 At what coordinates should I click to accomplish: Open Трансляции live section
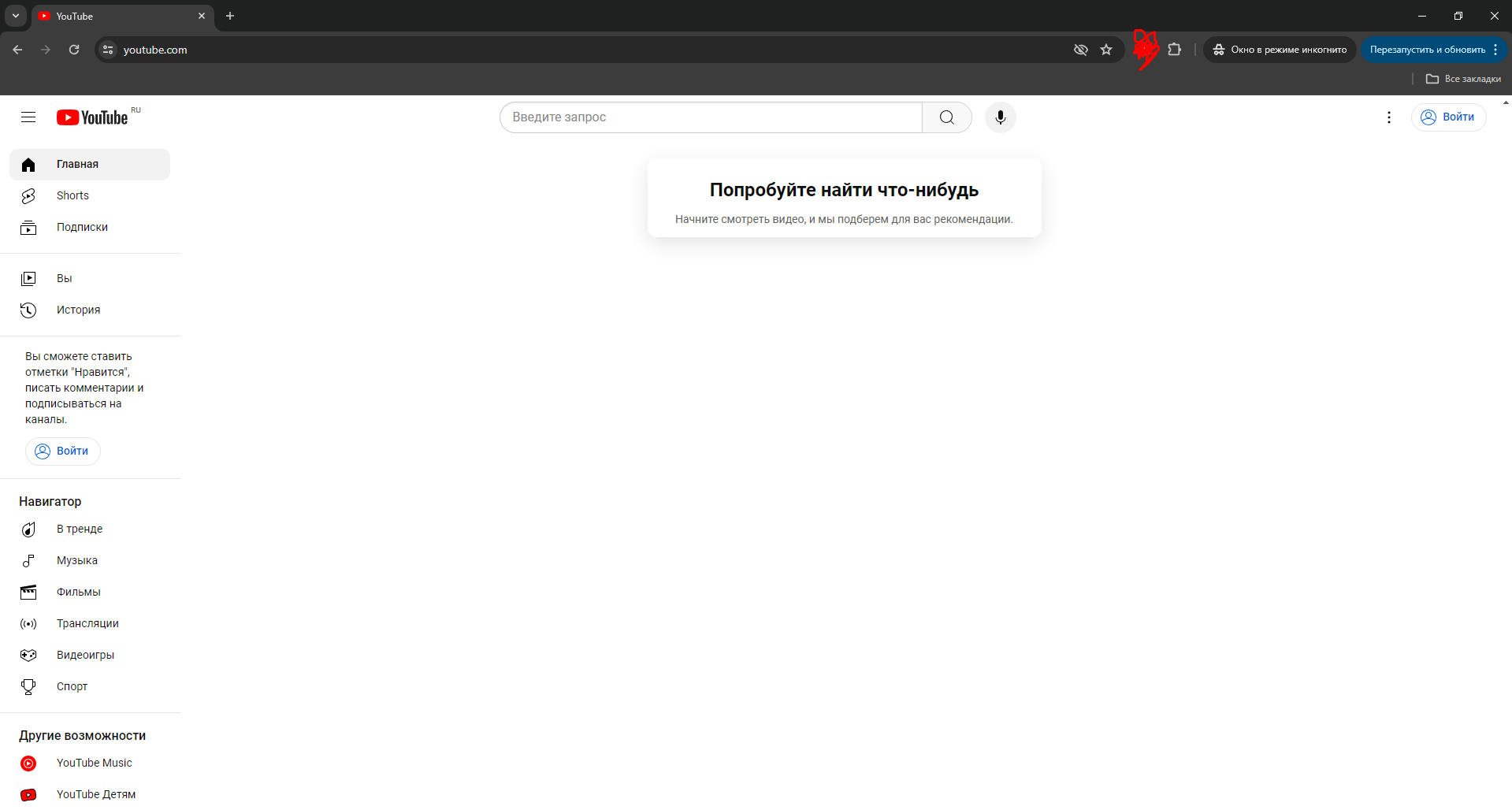coord(87,624)
